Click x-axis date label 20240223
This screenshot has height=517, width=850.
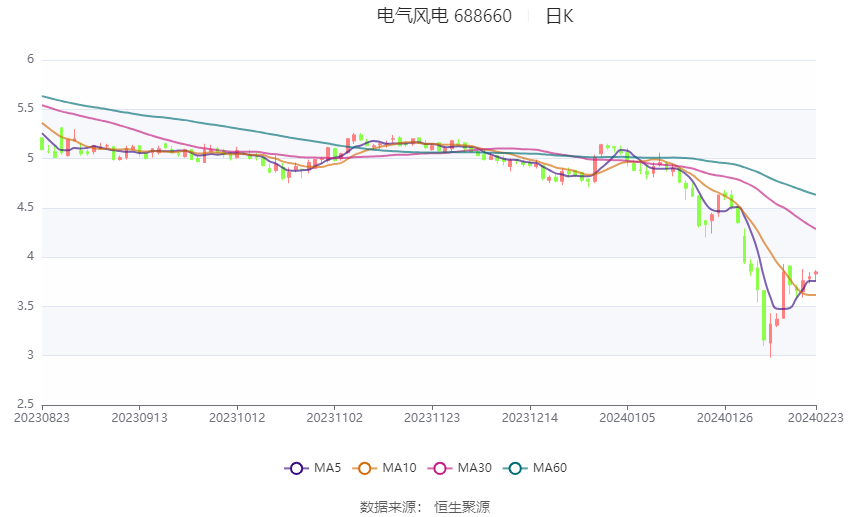(816, 418)
